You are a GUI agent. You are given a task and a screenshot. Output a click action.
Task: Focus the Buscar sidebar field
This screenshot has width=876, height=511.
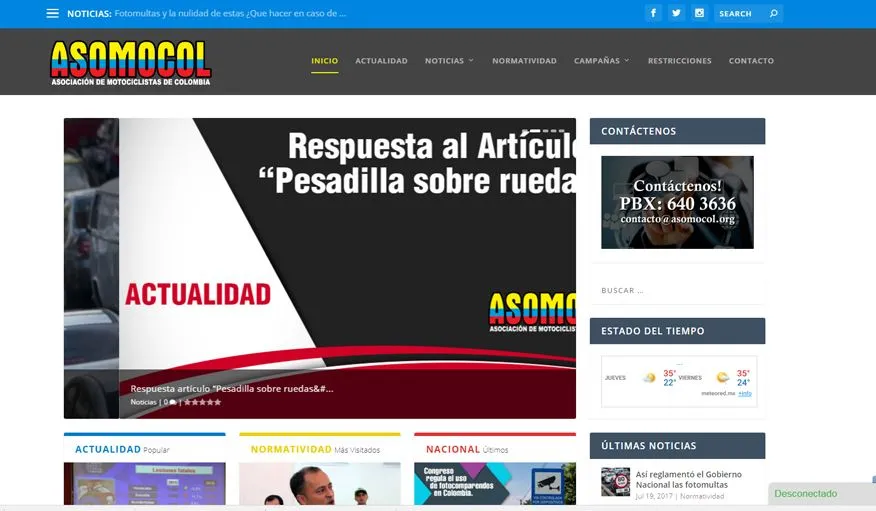(x=677, y=290)
